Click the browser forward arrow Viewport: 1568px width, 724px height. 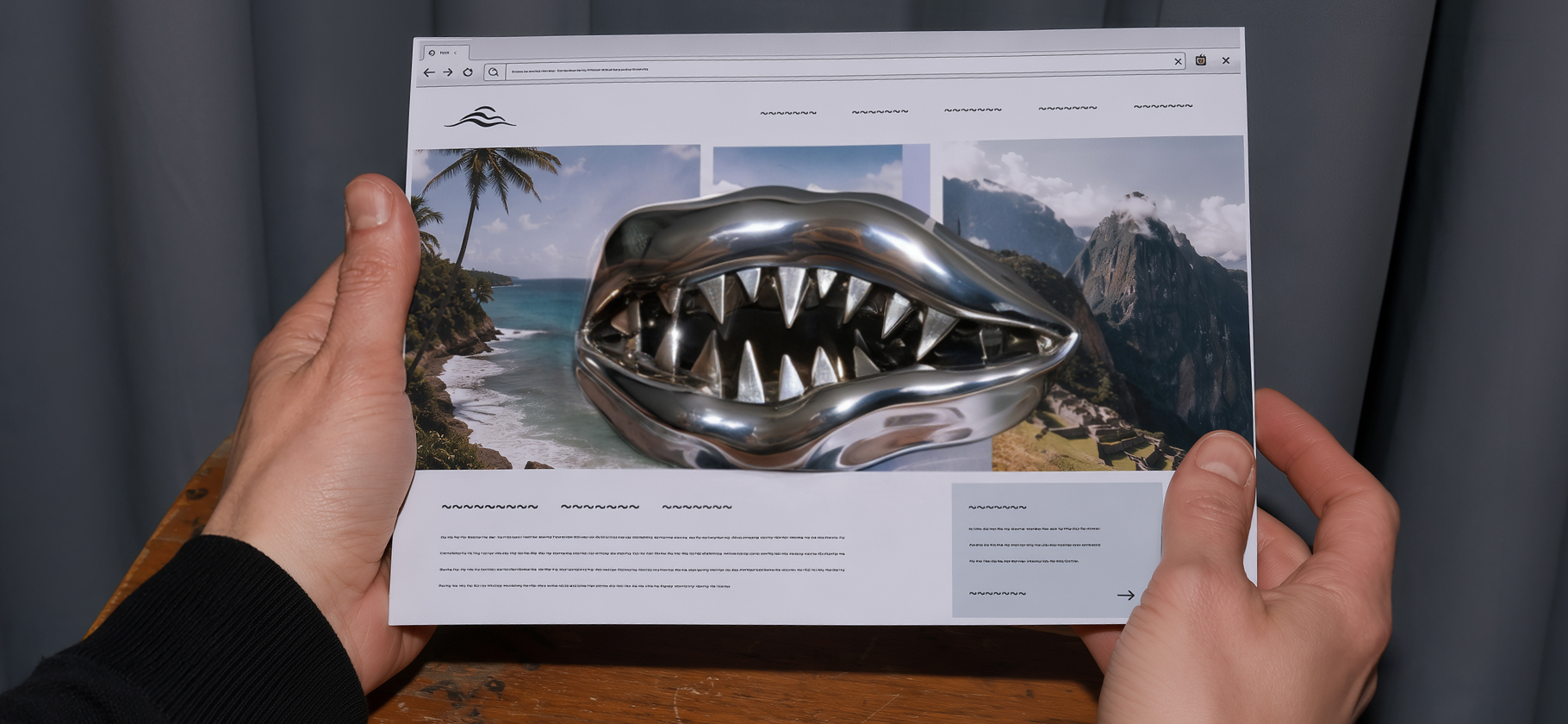coord(448,72)
